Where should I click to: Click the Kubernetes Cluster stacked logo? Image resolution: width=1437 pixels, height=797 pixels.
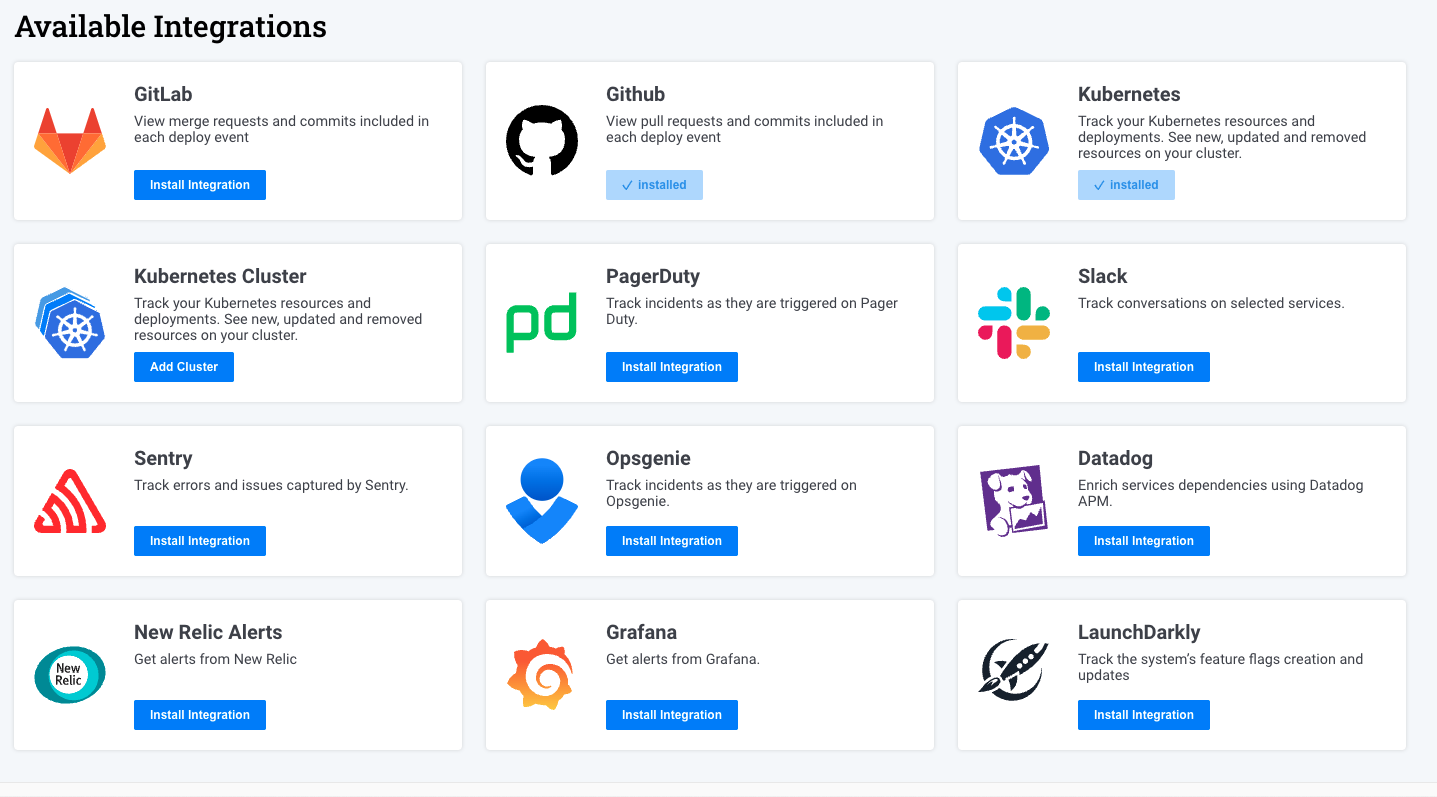pos(70,323)
